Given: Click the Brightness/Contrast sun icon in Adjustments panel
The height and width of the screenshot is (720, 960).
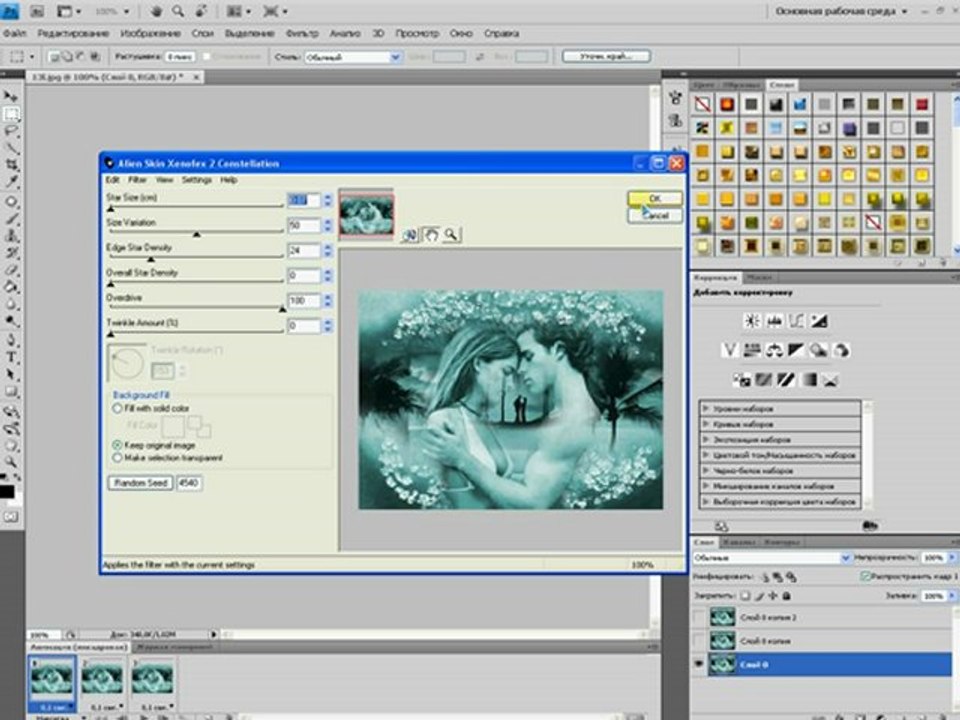Looking at the screenshot, I should (752, 321).
